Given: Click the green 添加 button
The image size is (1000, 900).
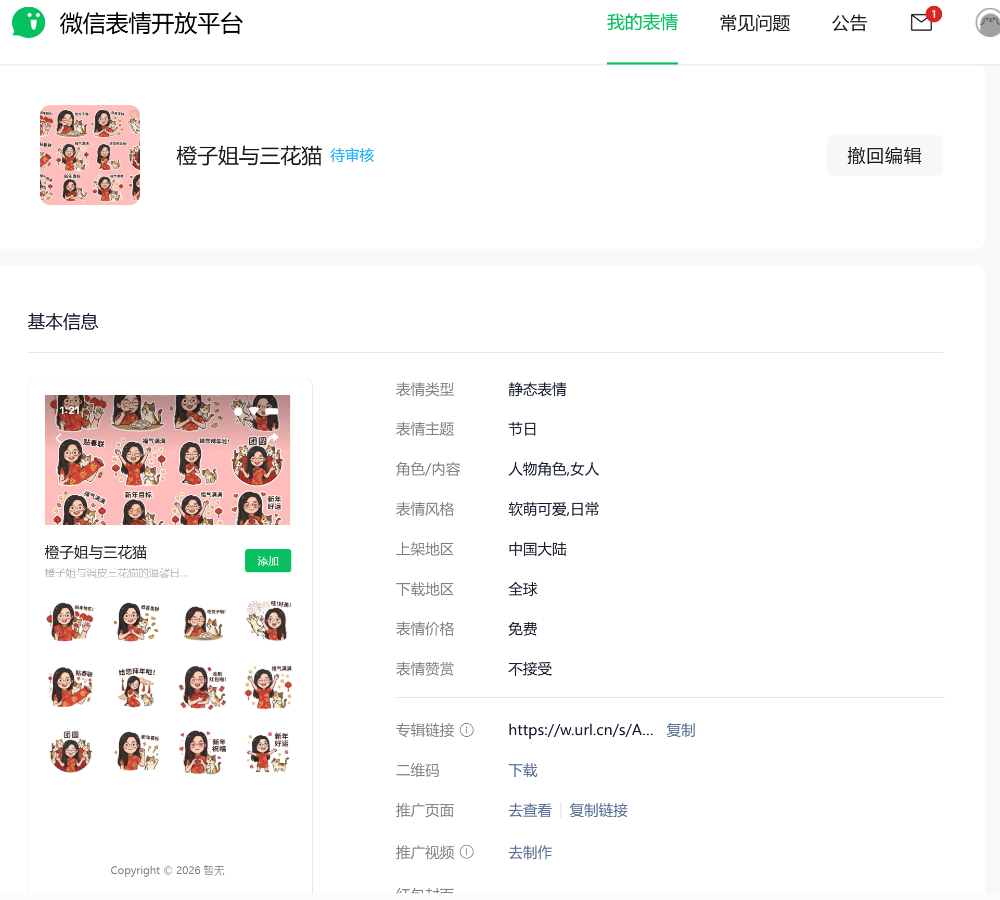Looking at the screenshot, I should click(267, 561).
